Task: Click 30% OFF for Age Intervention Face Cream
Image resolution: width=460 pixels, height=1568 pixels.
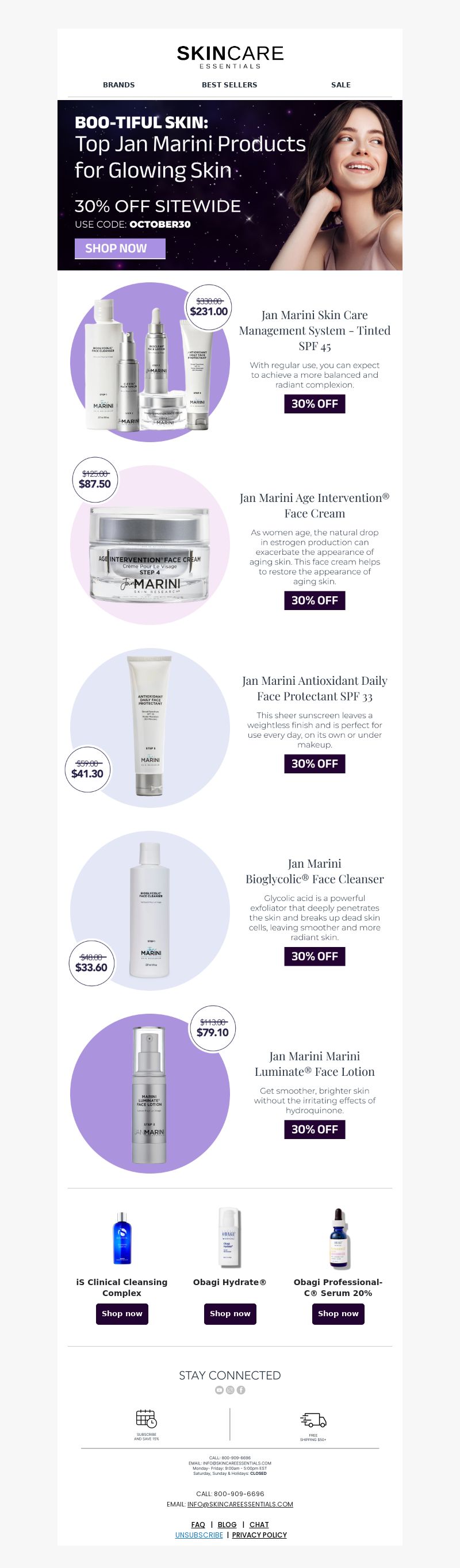Action: pos(315,600)
